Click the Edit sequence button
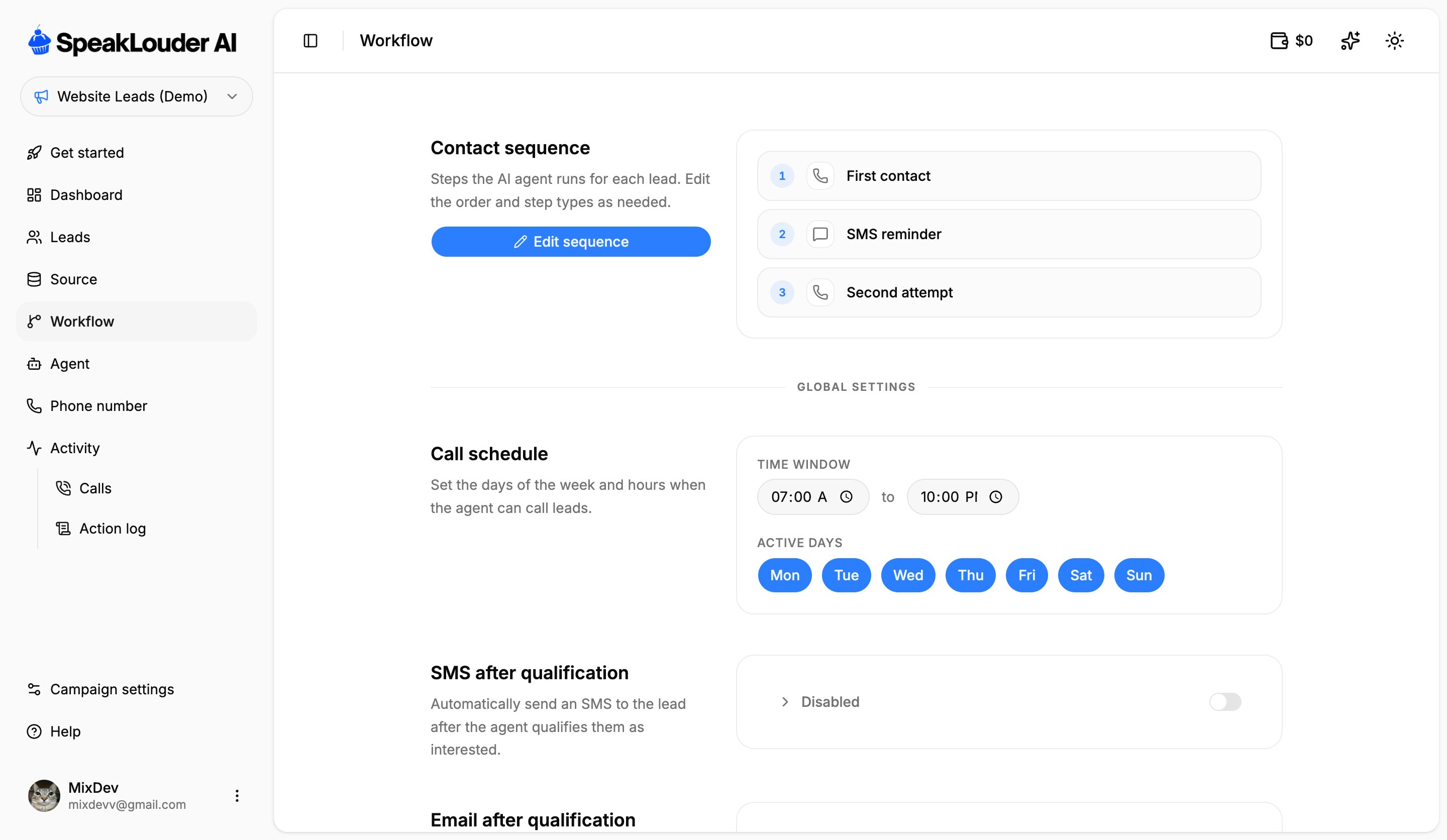The width and height of the screenshot is (1447, 840). (571, 242)
